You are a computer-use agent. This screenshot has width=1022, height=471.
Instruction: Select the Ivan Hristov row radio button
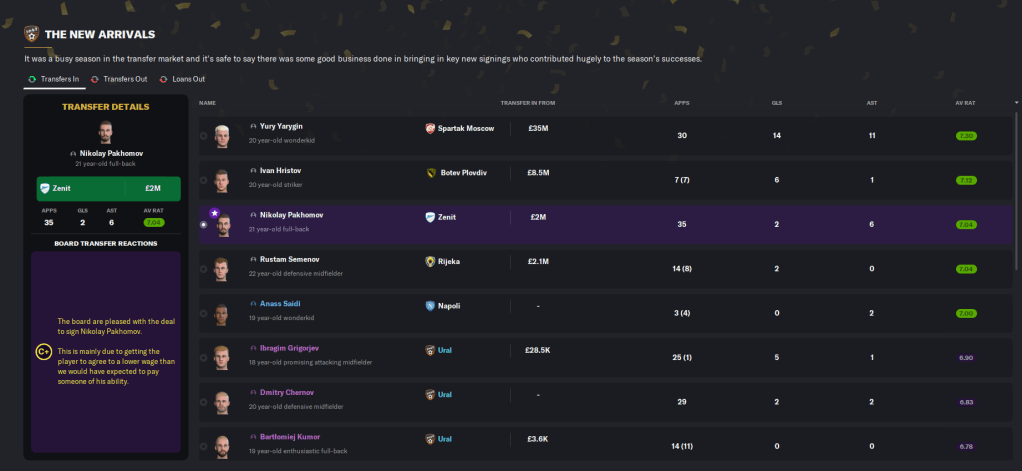click(x=204, y=180)
